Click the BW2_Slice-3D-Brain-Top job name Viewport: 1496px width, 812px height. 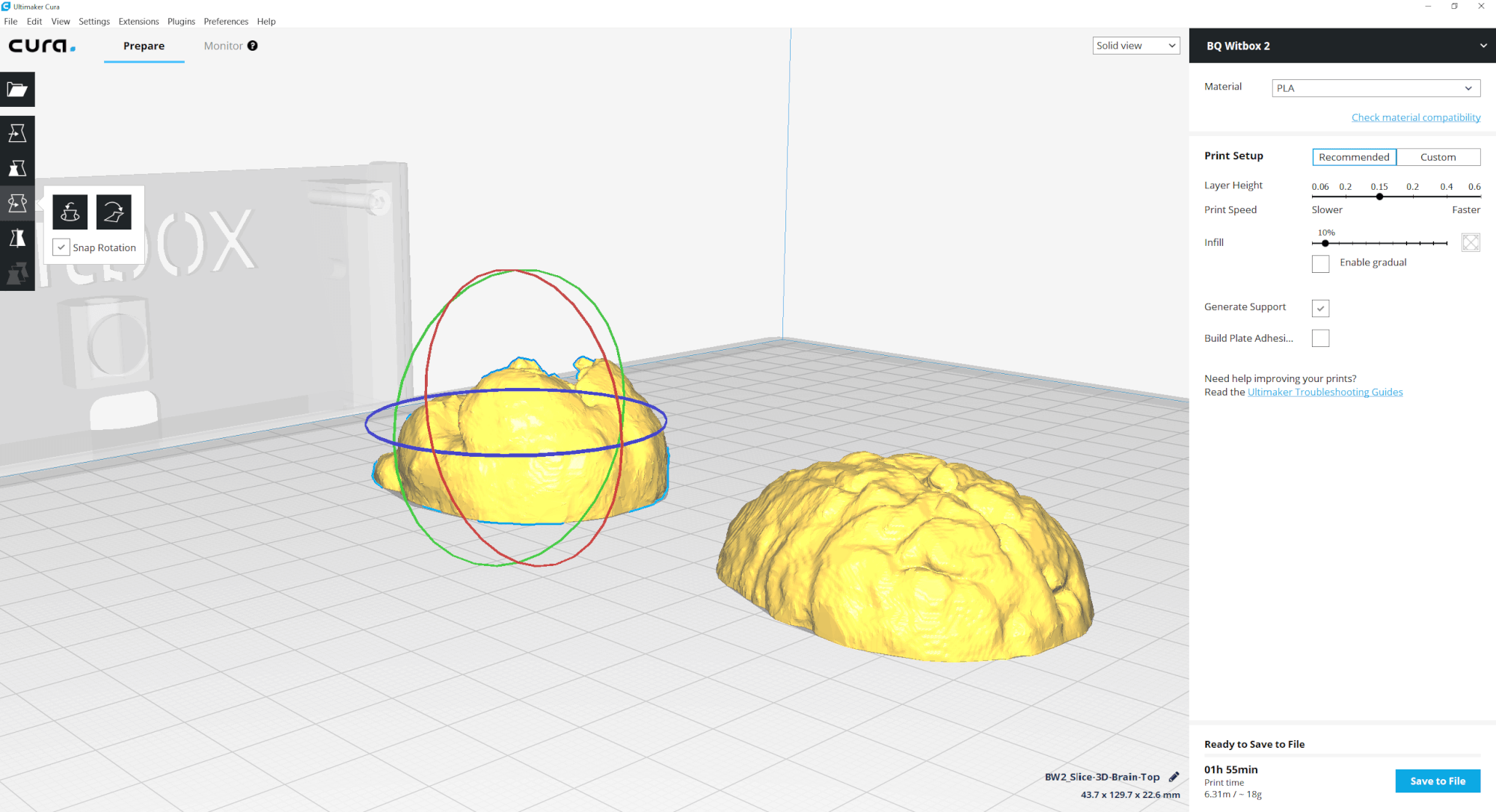1102,777
